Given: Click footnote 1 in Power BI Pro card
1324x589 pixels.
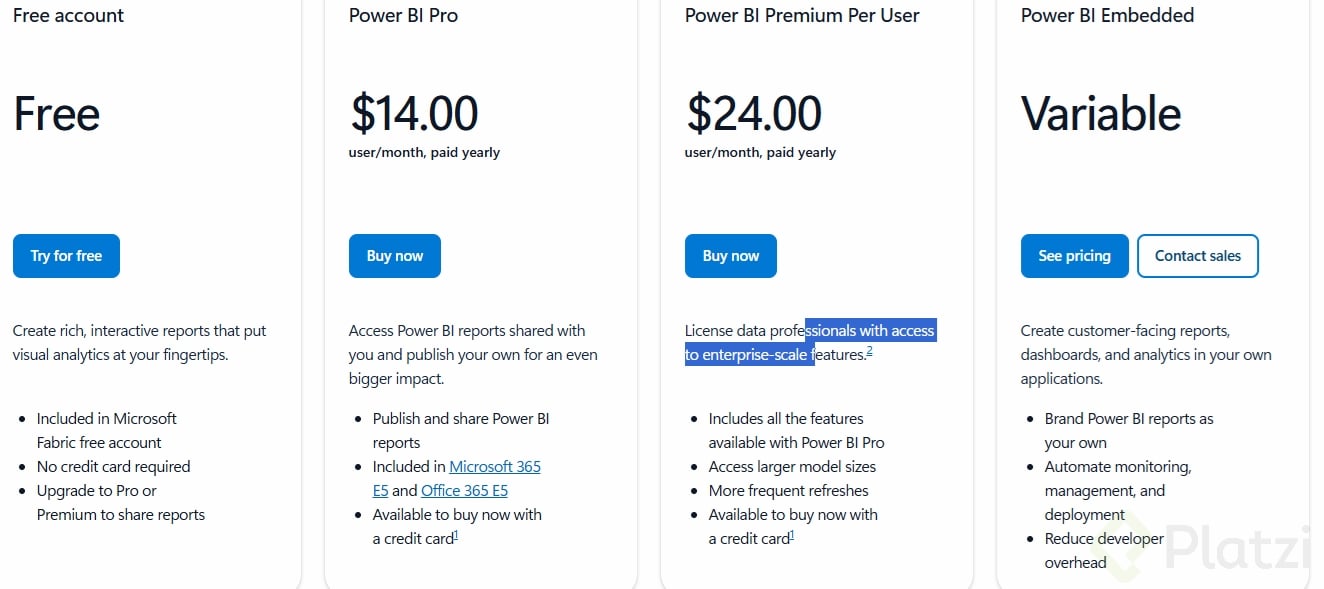Looking at the screenshot, I should pyautogui.click(x=456, y=536).
